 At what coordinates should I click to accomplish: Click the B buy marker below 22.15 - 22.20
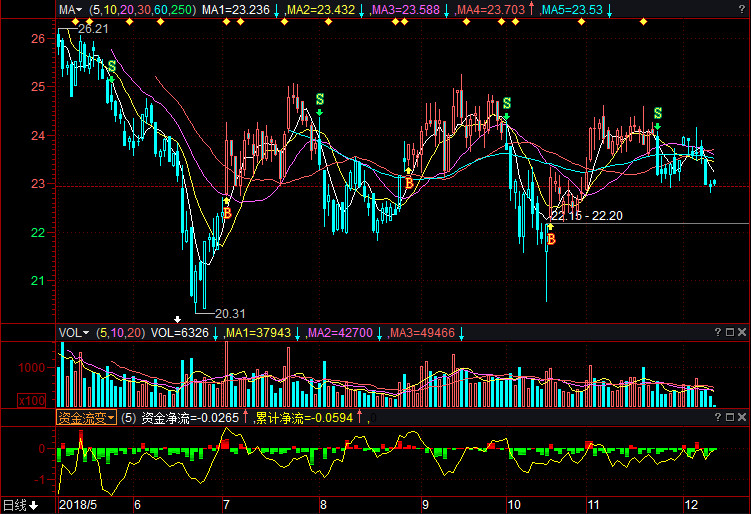coord(550,239)
